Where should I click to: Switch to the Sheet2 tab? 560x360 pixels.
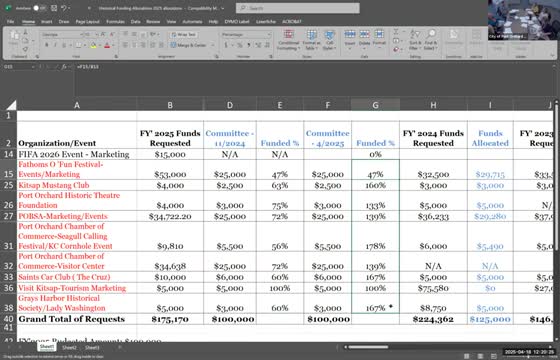pyautogui.click(x=69, y=347)
